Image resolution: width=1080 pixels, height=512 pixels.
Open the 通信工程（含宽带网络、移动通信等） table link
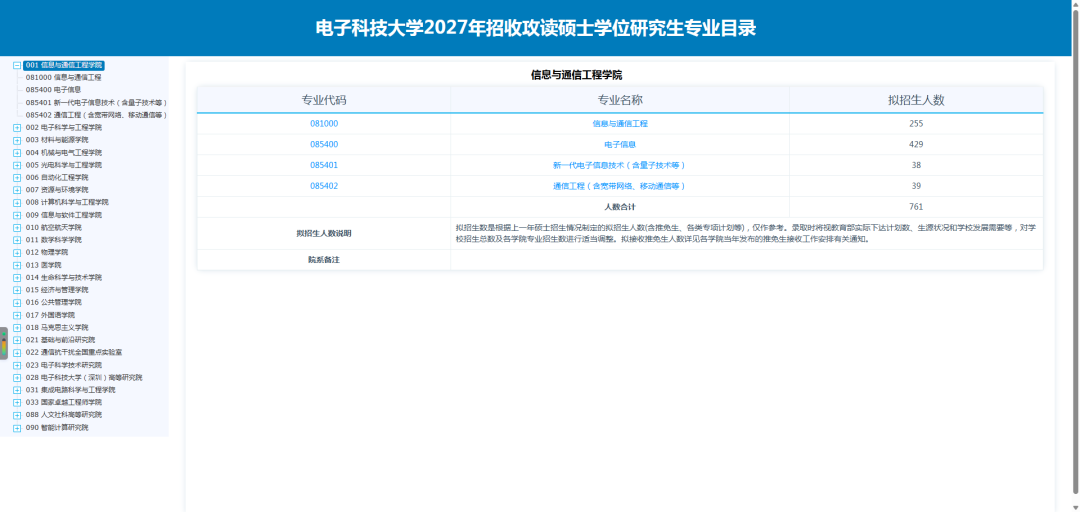[x=620, y=186]
